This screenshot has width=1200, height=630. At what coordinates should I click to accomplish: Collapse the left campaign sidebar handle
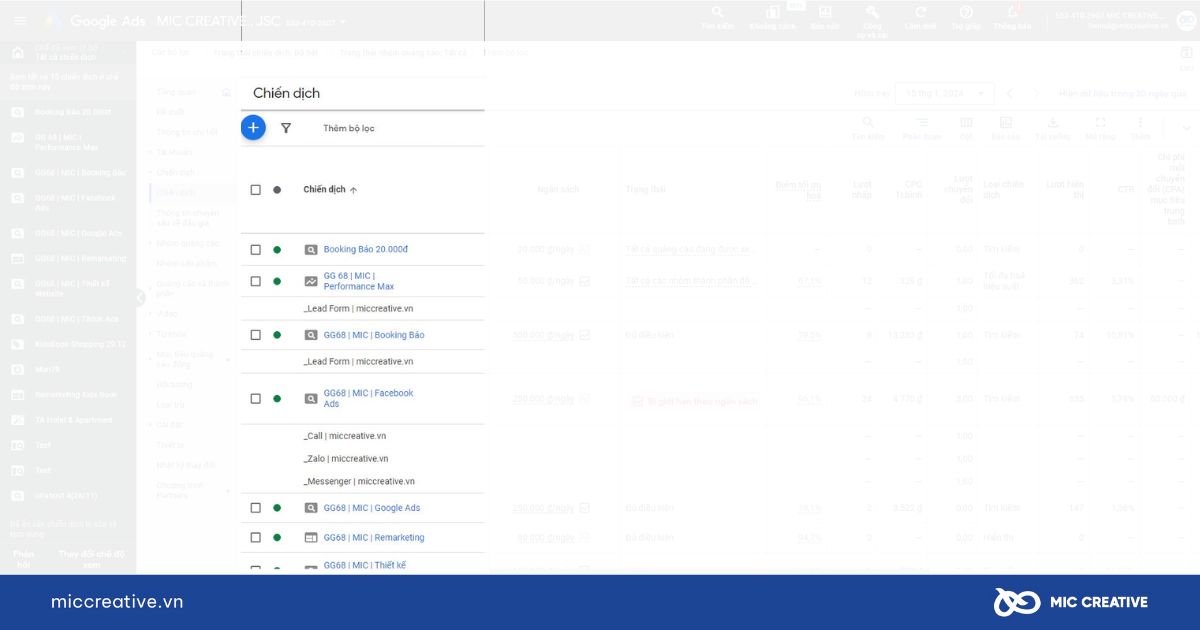pyautogui.click(x=141, y=298)
